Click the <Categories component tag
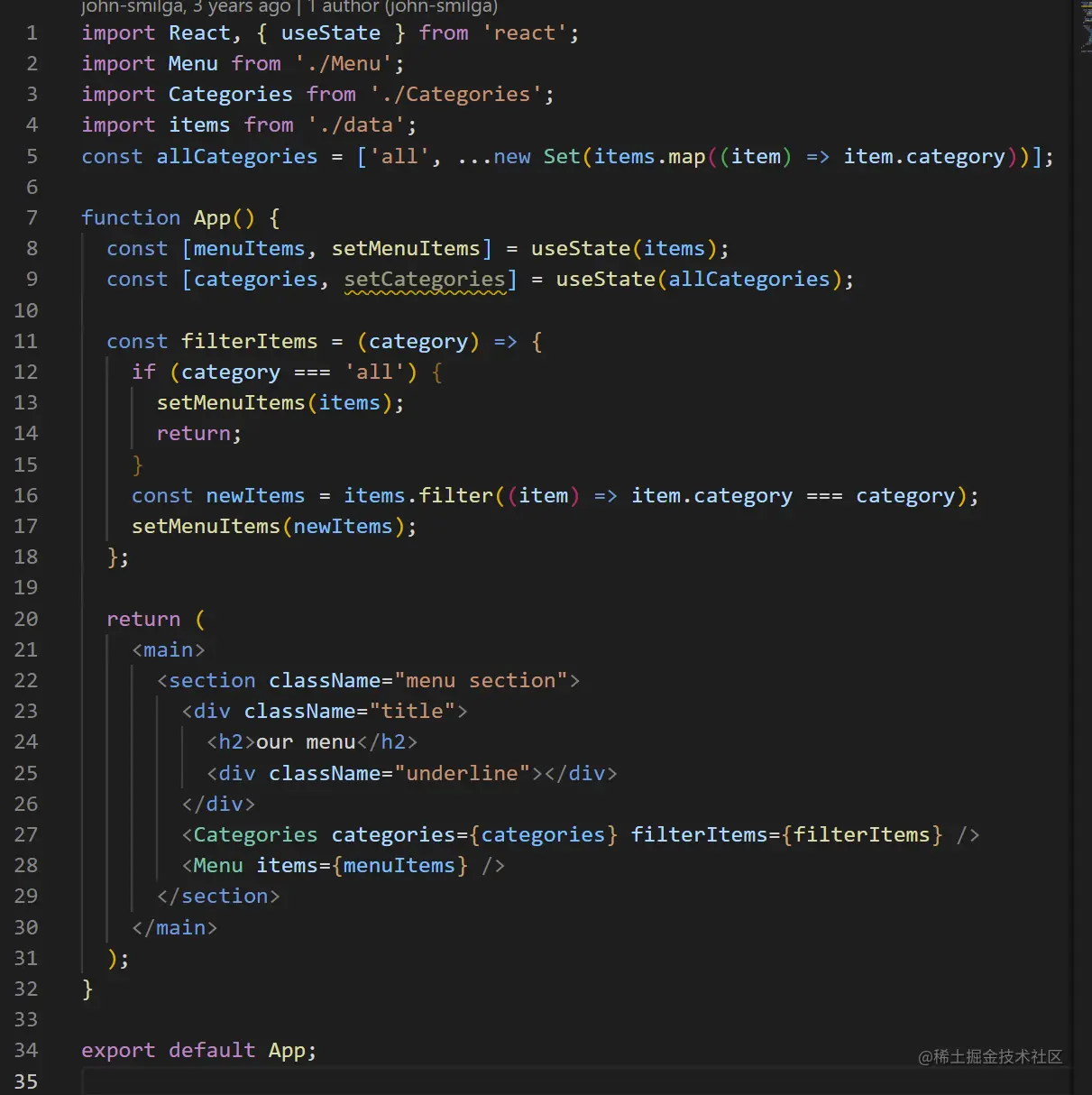This screenshot has width=1092, height=1095. (250, 835)
